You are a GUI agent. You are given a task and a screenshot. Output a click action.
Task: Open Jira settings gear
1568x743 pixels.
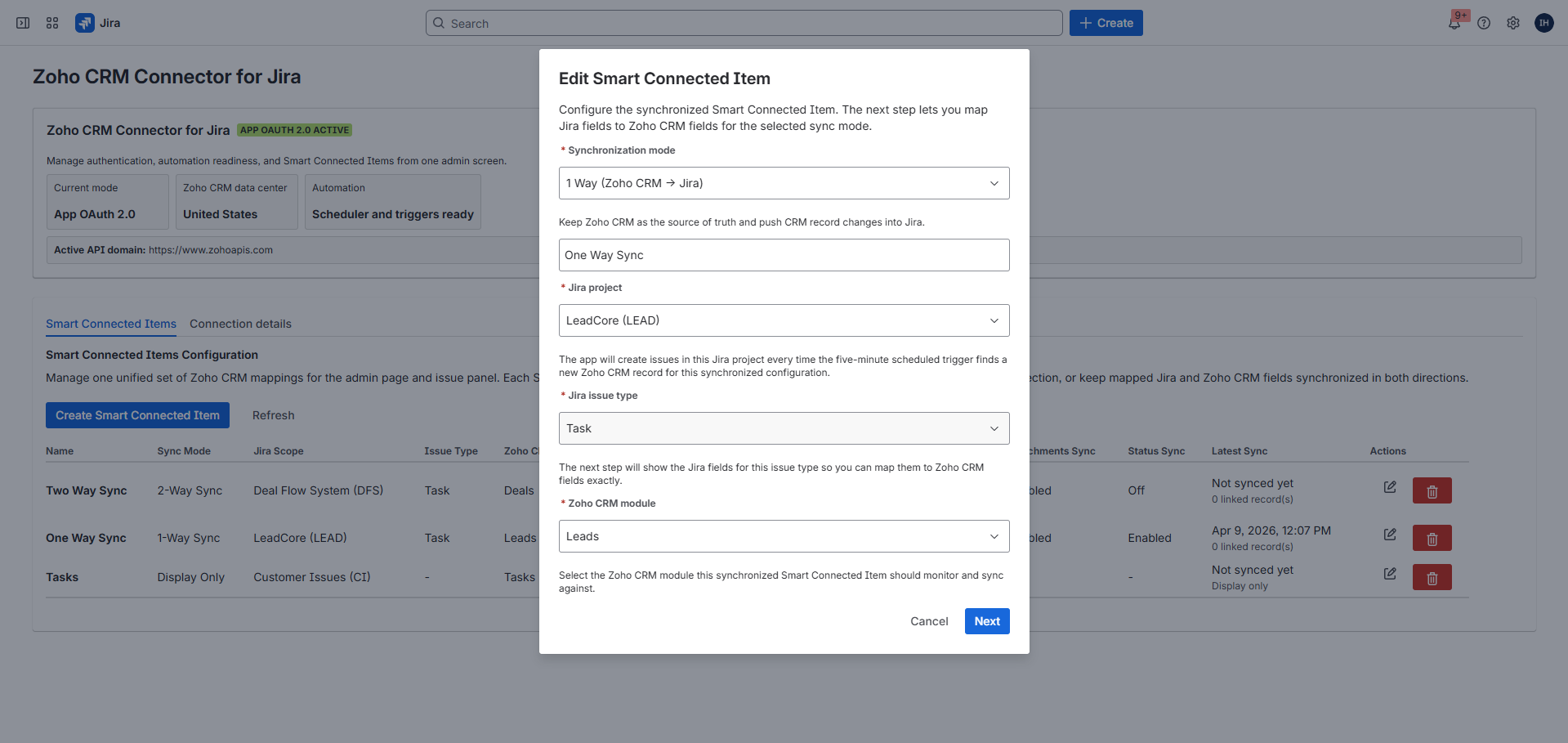[x=1513, y=23]
